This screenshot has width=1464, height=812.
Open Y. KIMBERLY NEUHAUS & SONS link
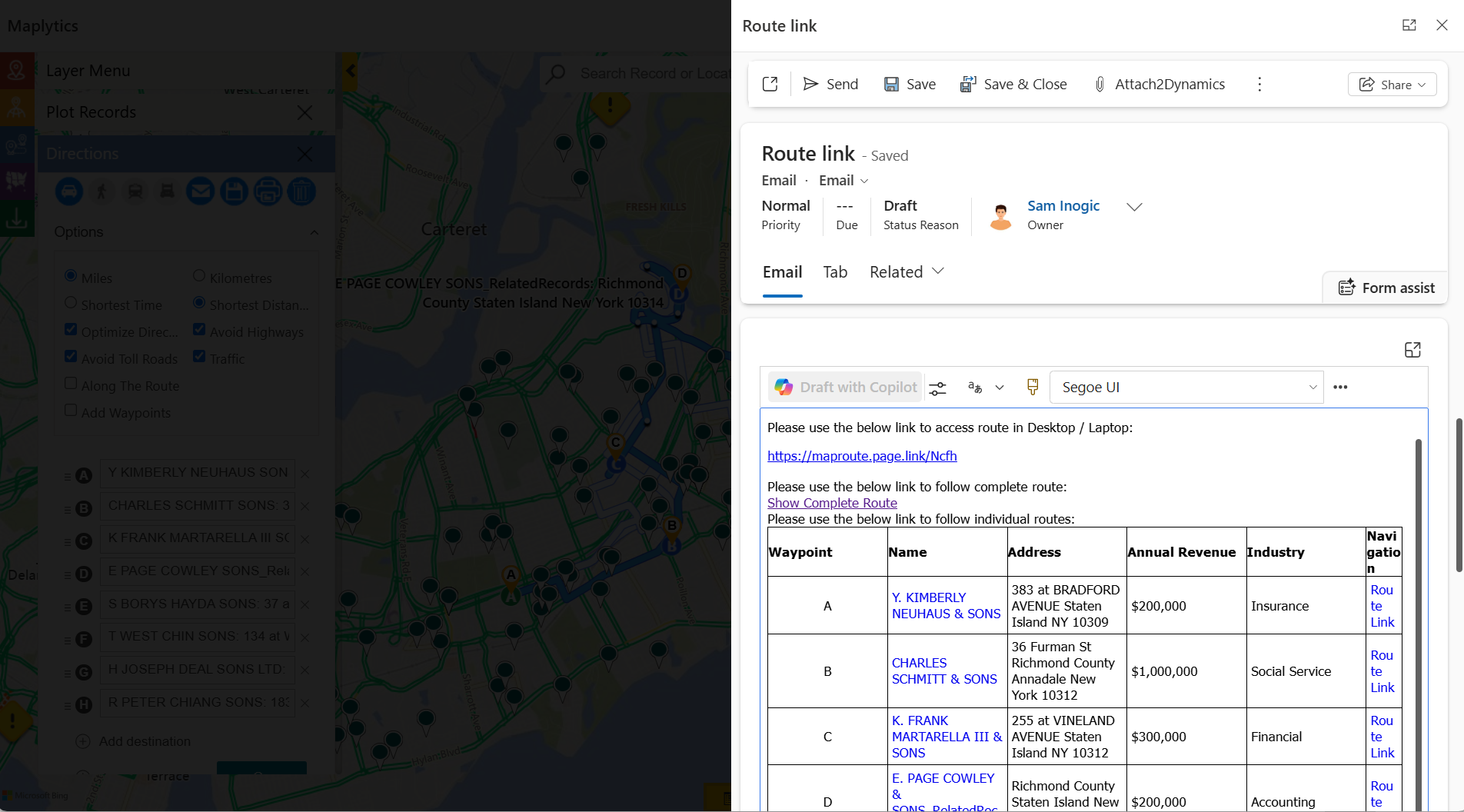click(x=947, y=606)
